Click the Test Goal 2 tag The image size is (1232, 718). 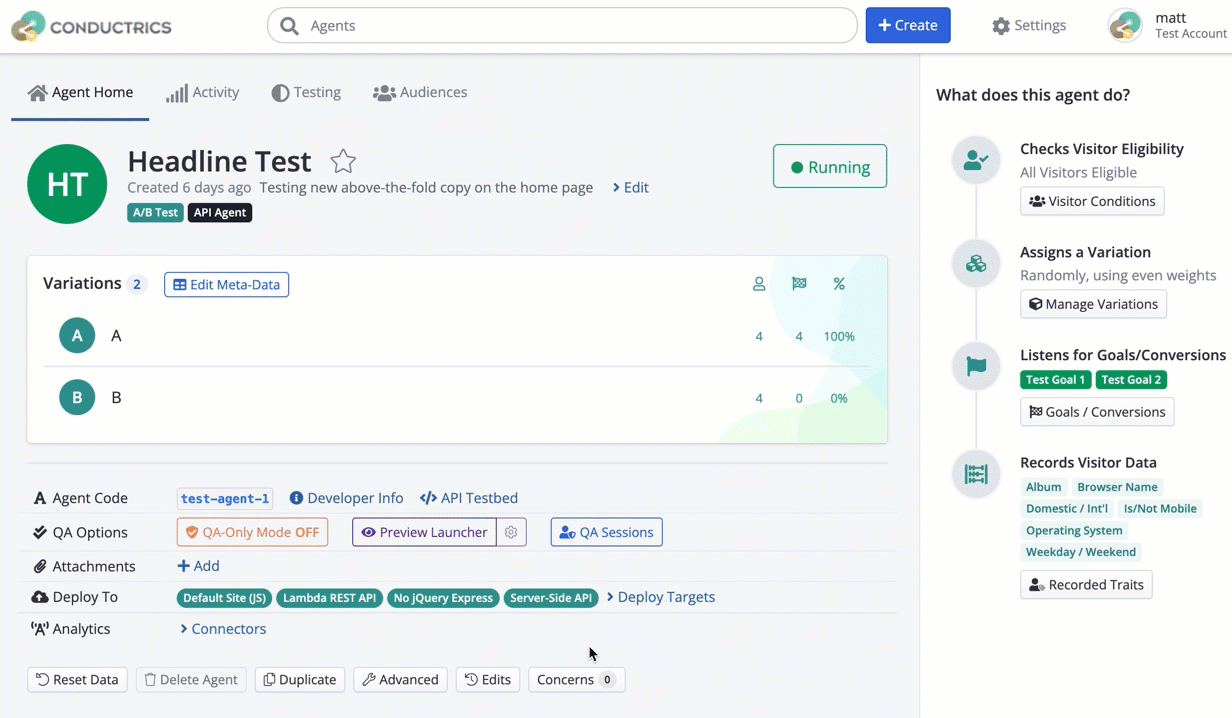[x=1131, y=380]
